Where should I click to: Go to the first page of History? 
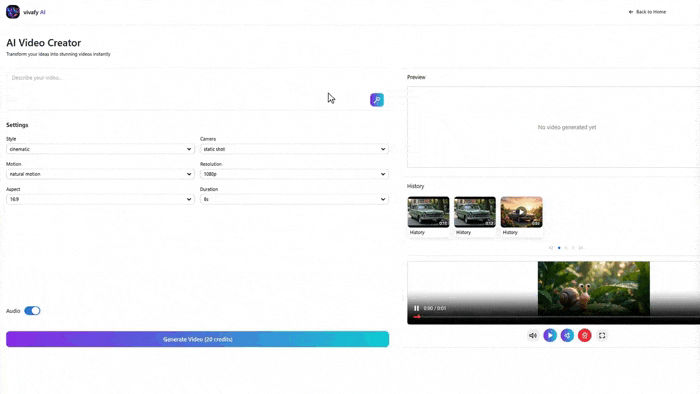tap(551, 248)
